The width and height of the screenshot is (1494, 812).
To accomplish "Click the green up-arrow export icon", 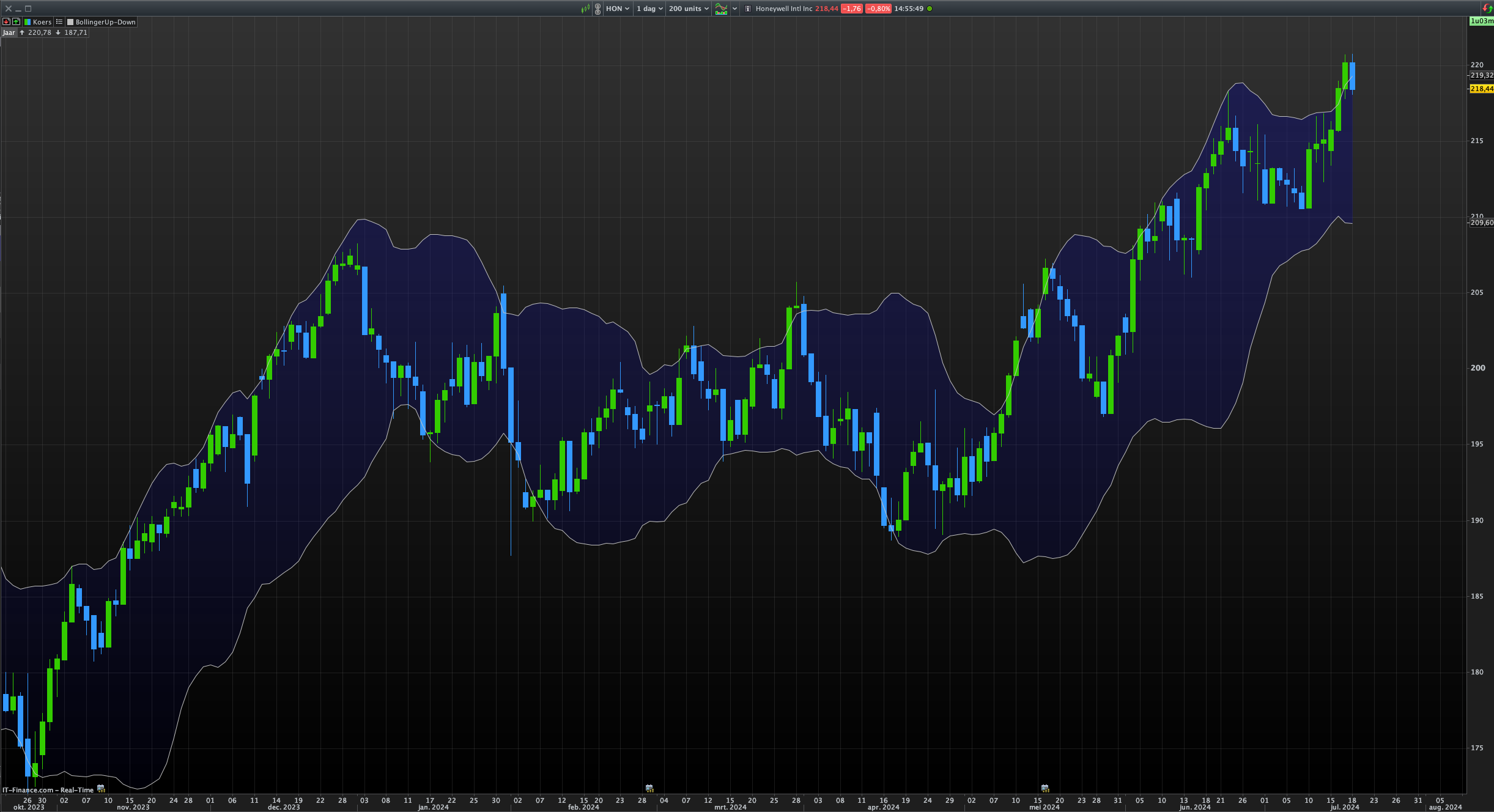I will [17, 21].
